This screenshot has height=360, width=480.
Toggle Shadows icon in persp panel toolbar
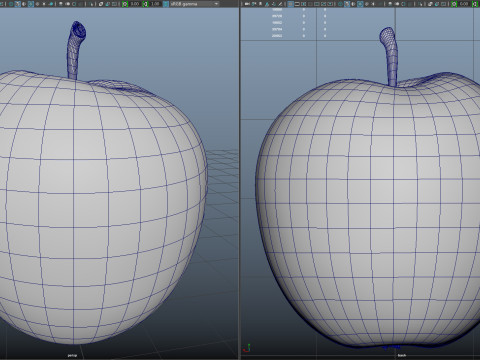[51, 4]
